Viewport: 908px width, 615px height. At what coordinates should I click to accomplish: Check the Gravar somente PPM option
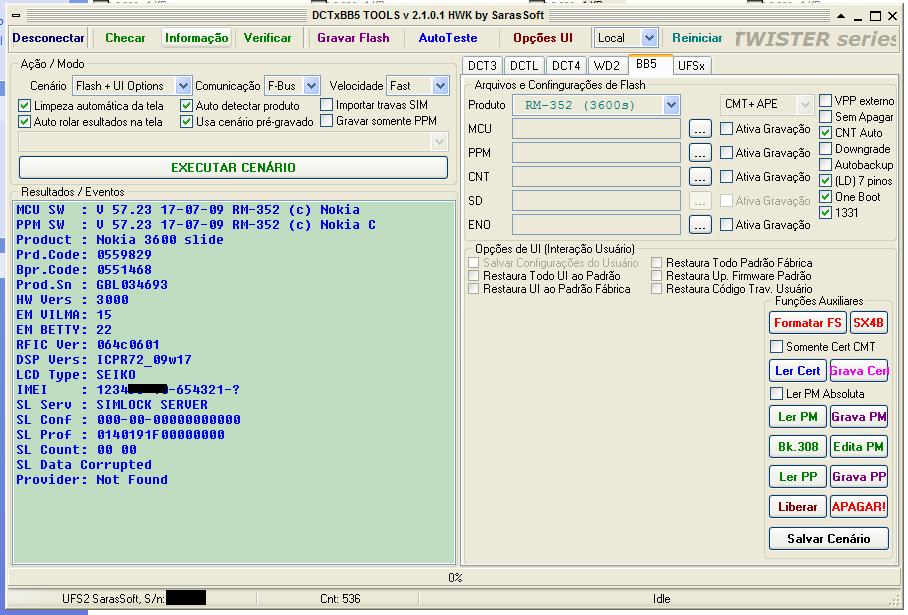pyautogui.click(x=327, y=121)
